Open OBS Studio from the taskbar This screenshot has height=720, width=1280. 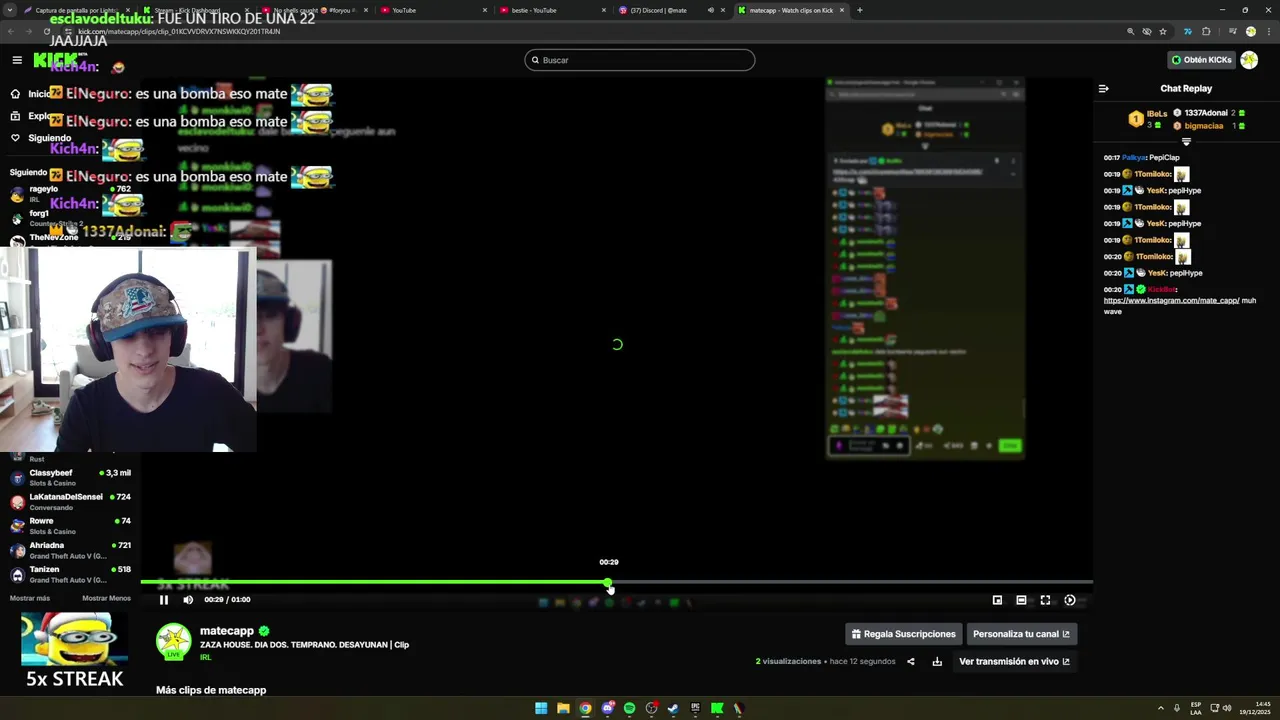pyautogui.click(x=651, y=708)
